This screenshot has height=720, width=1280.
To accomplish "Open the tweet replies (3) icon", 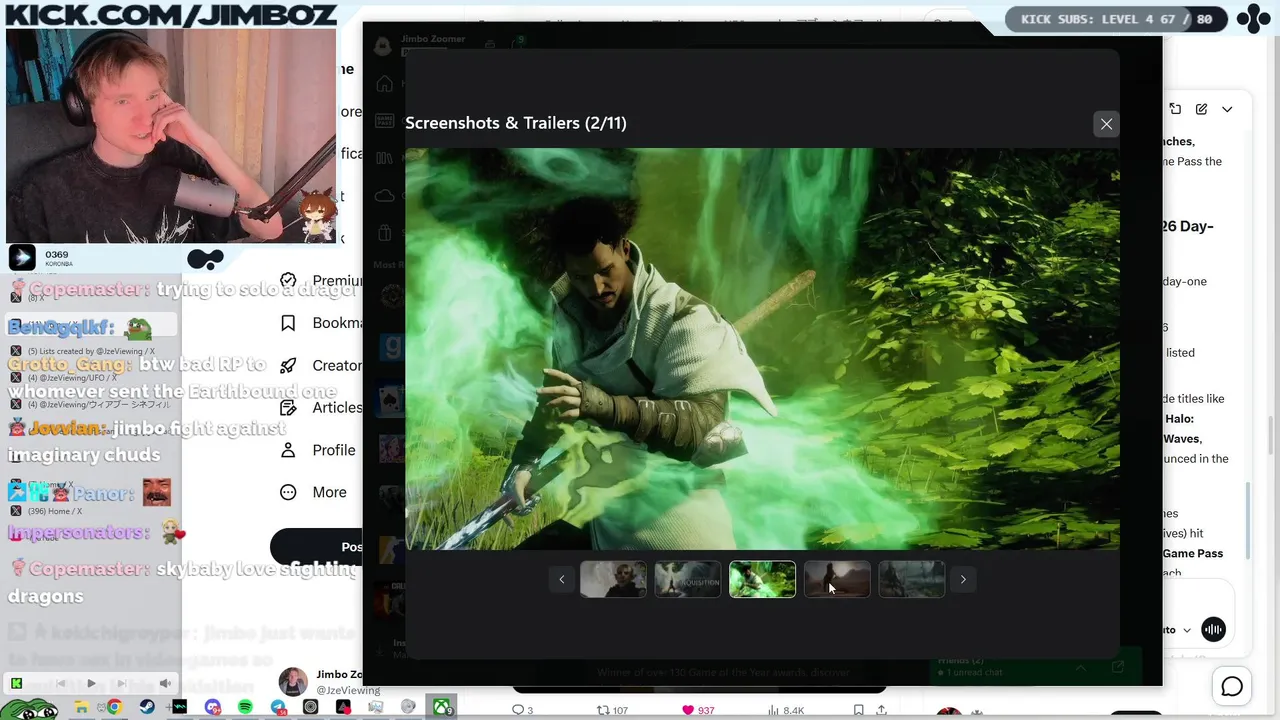I will (x=518, y=710).
